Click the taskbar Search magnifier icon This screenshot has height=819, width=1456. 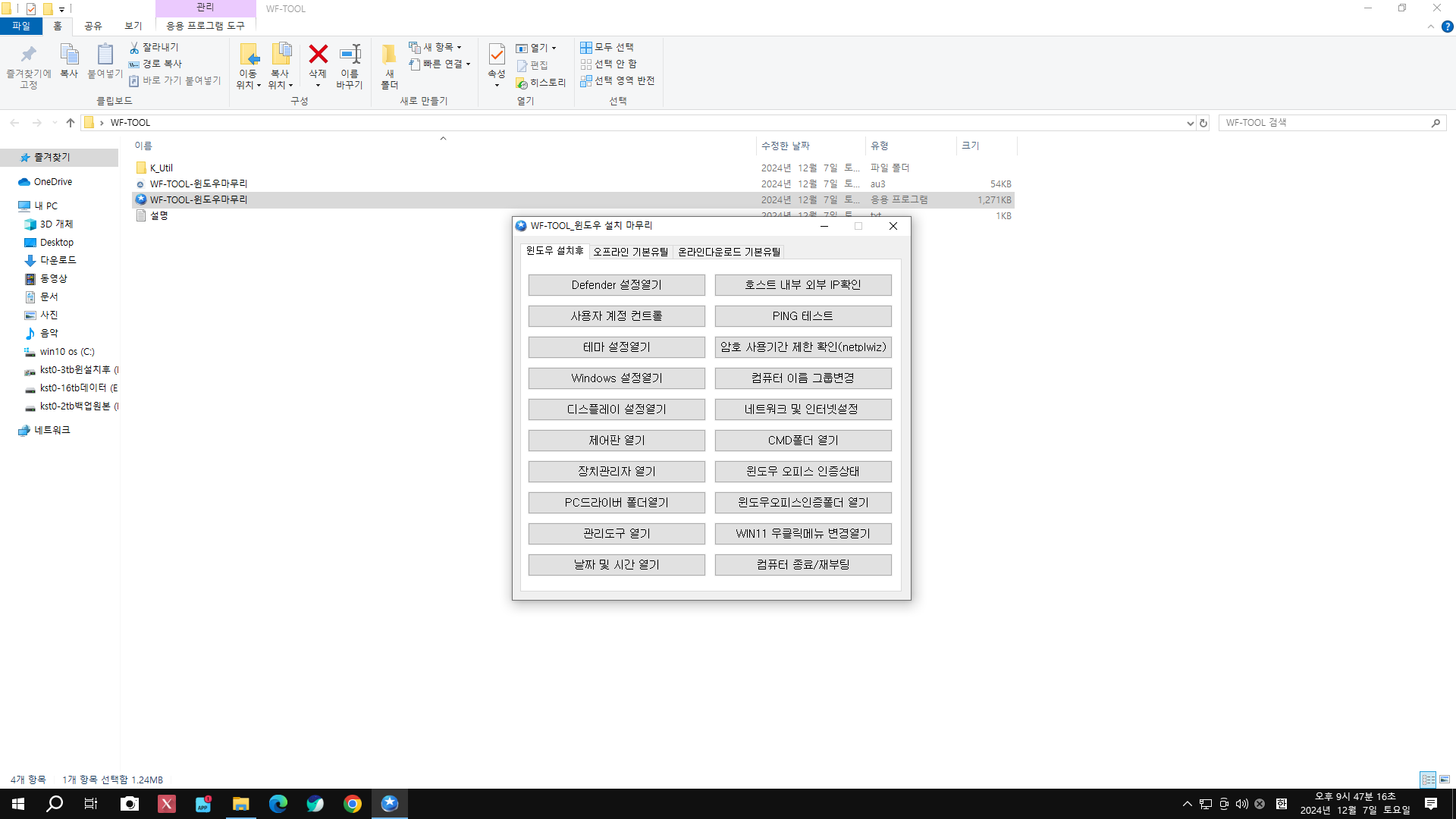(x=55, y=804)
